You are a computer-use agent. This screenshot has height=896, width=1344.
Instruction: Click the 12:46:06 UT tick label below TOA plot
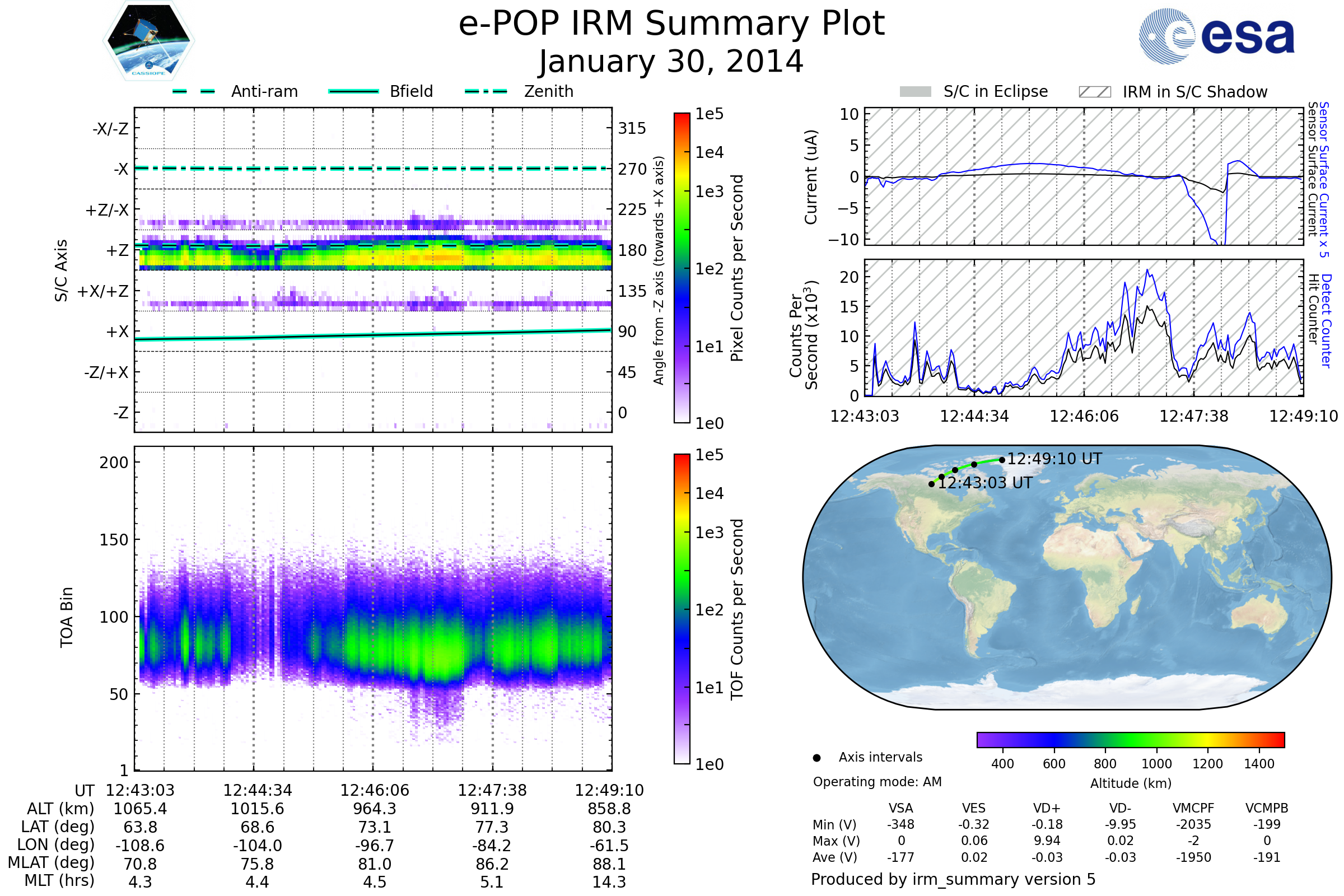point(375,790)
